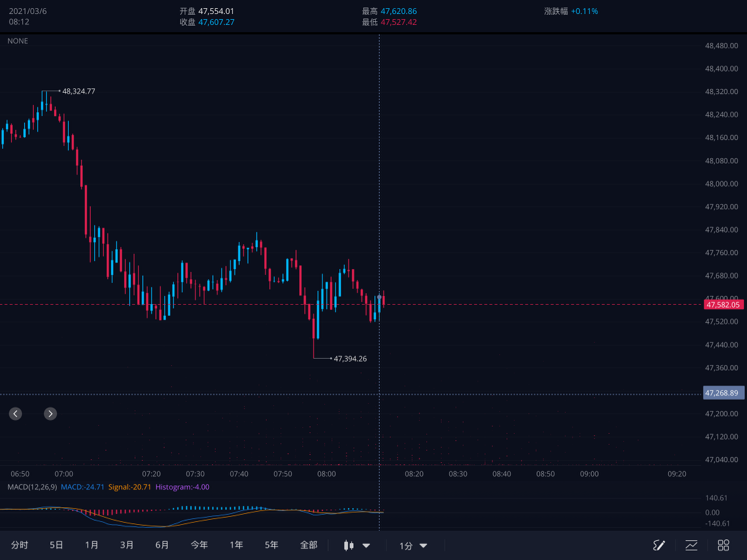
Task: Click the 涨跌幅 +0.11% change value
Action: pos(571,11)
